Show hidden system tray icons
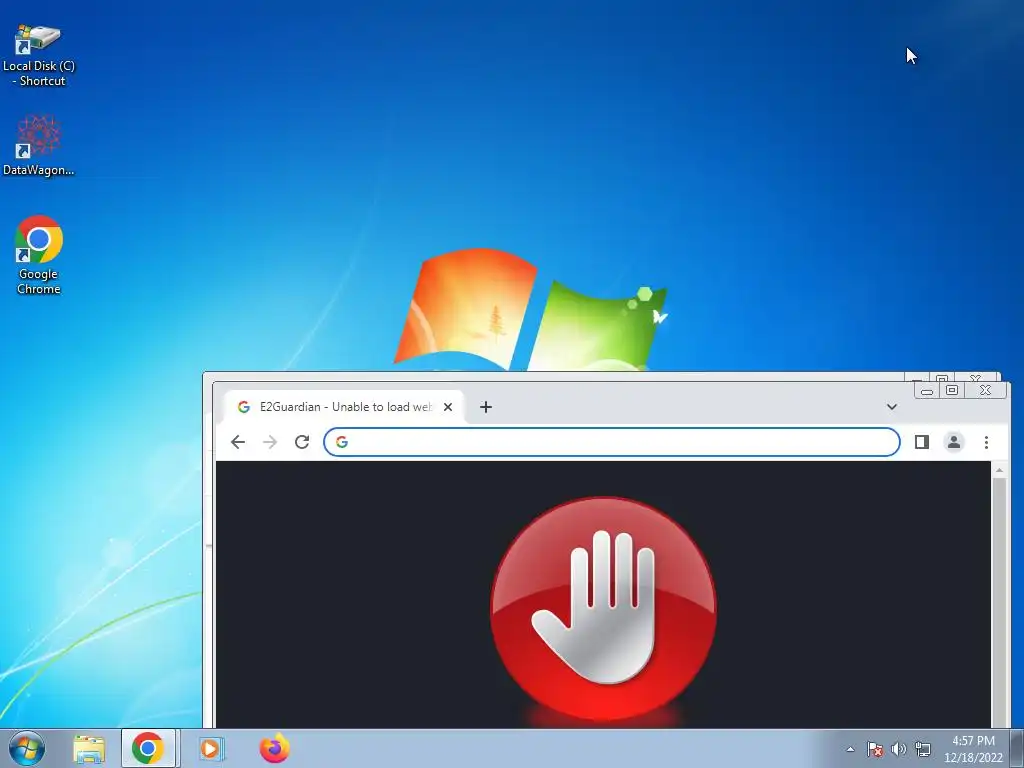This screenshot has height=768, width=1024. (x=850, y=749)
